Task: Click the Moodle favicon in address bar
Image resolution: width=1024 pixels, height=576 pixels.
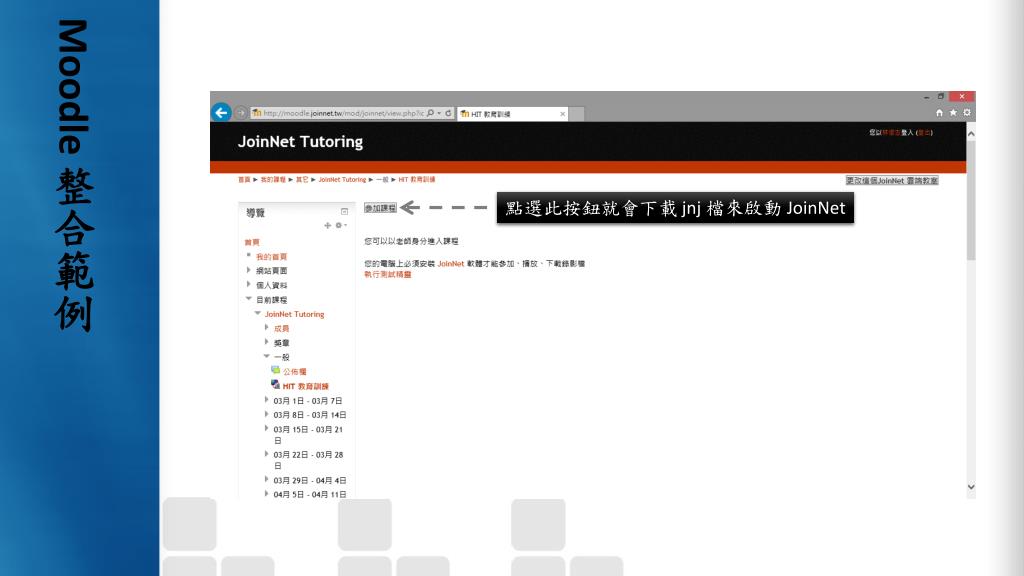Action: tap(257, 113)
